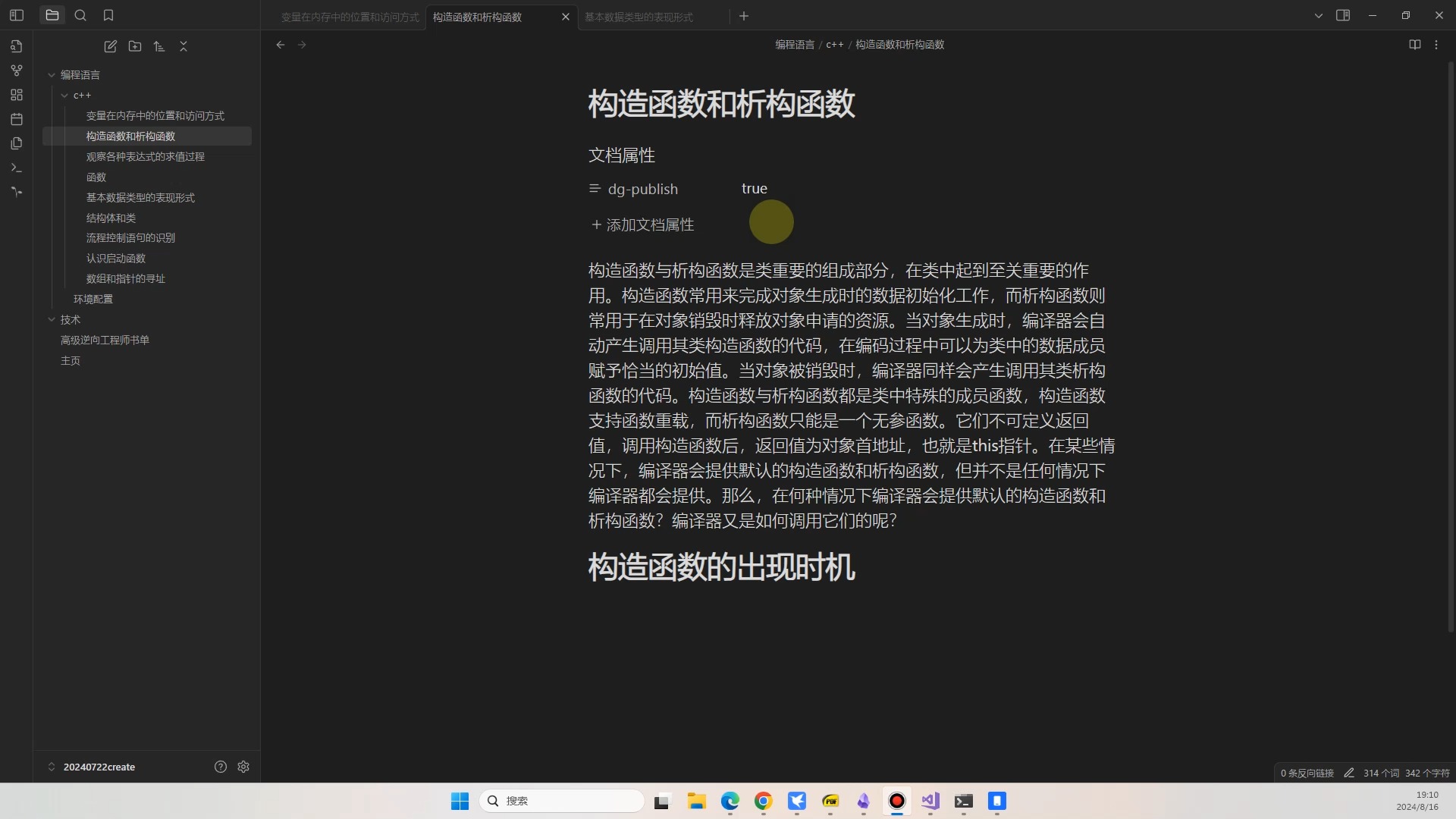1456x819 pixels.
Task: Toggle editing mode pencil in status bar
Action: click(x=1349, y=773)
